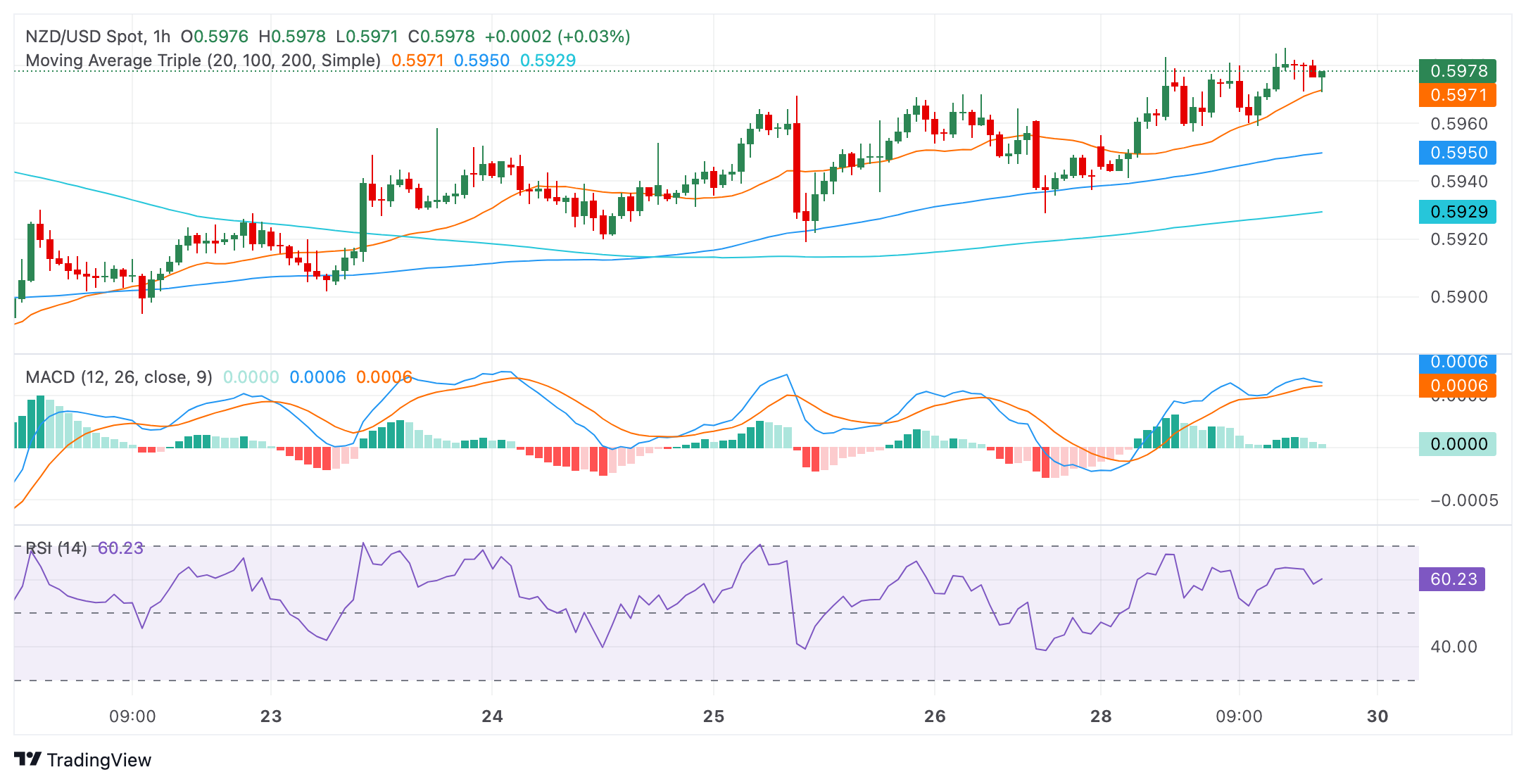This screenshot has width=1526, height=784.
Task: Click the green 0.5978 current price tag
Action: click(1457, 71)
